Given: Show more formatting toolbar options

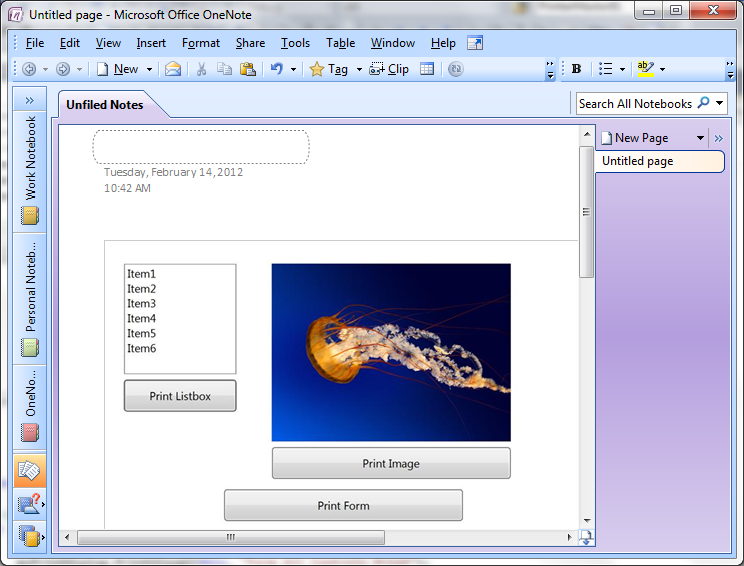Looking at the screenshot, I should click(x=730, y=69).
